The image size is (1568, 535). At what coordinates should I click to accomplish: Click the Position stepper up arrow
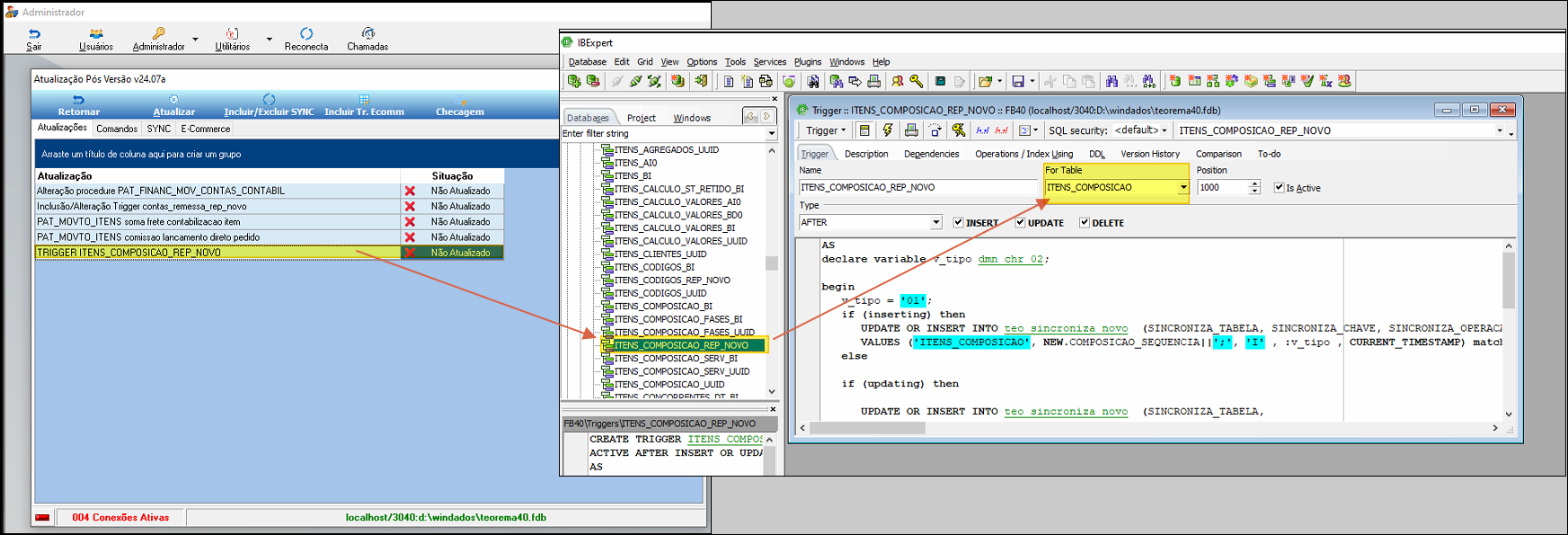pyautogui.click(x=1254, y=184)
